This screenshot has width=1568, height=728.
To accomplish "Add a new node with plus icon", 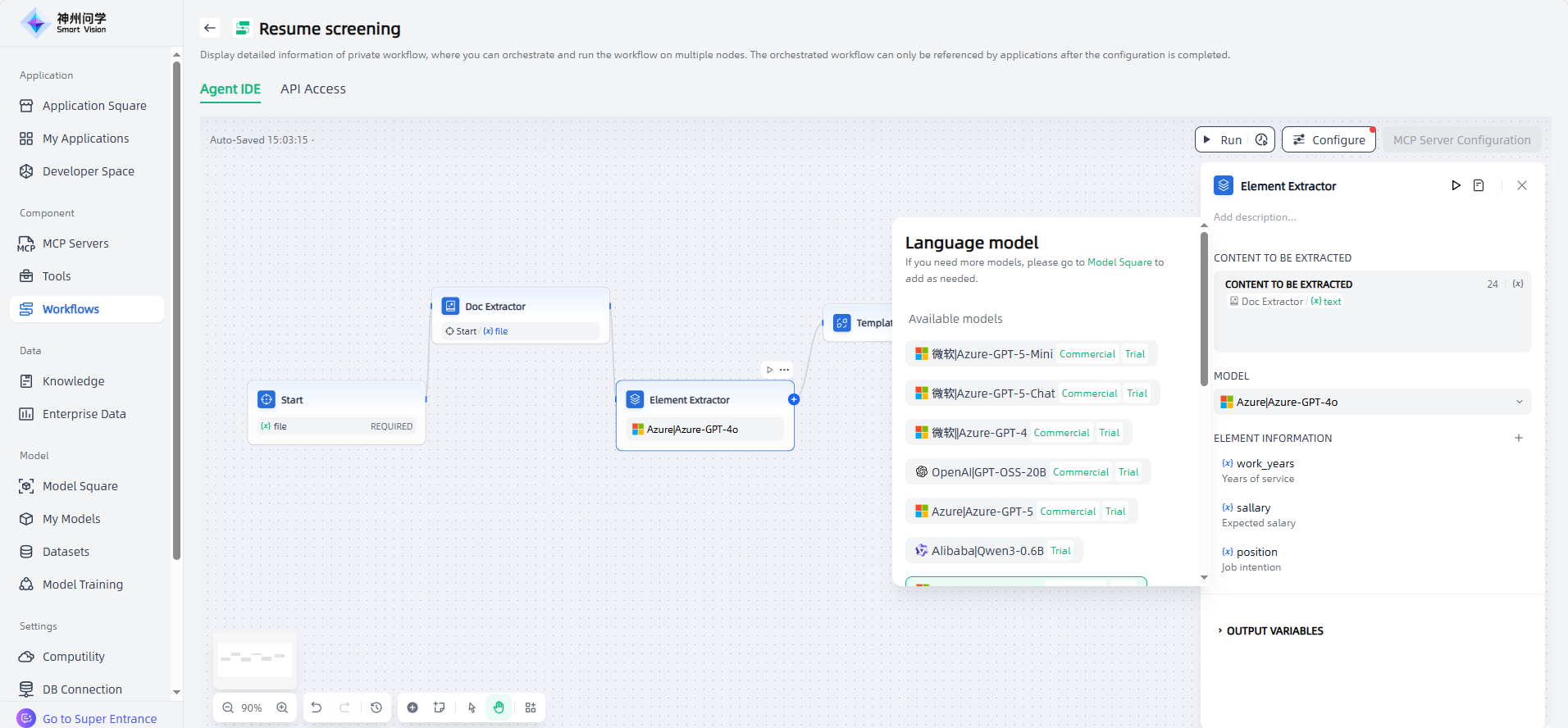I will tap(413, 708).
